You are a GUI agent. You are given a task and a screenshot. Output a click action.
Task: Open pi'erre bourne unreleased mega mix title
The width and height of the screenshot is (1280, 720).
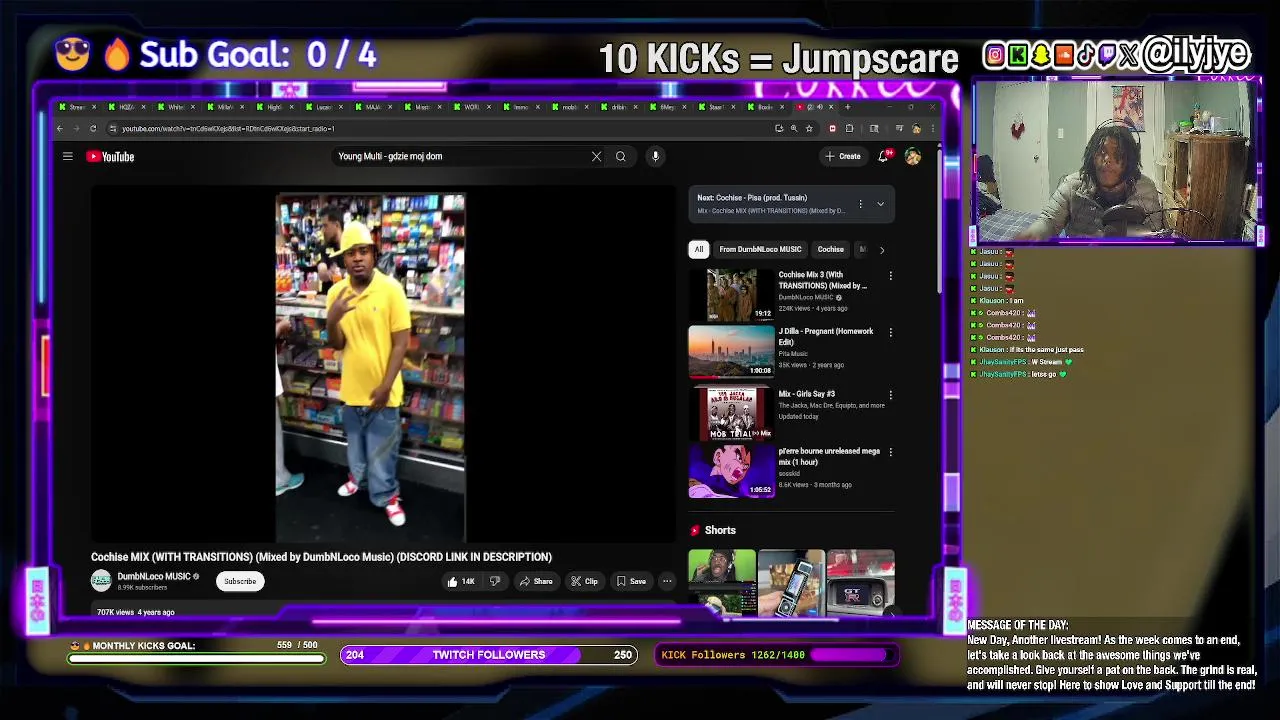(x=829, y=456)
